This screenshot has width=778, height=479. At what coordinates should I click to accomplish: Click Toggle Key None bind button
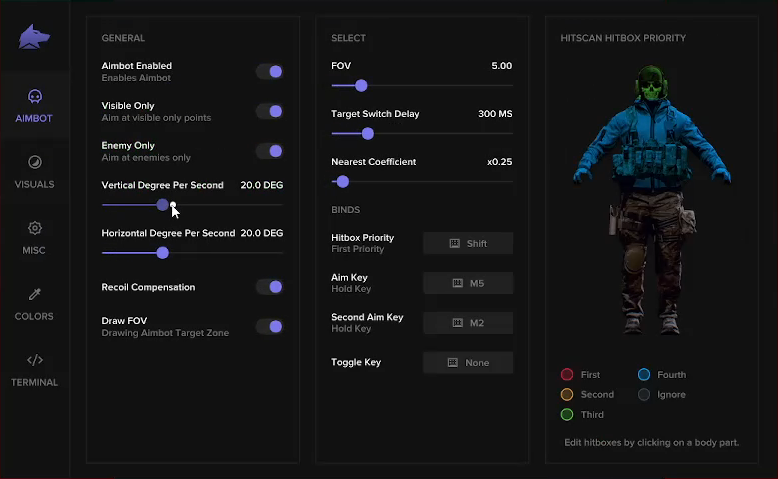(468, 362)
